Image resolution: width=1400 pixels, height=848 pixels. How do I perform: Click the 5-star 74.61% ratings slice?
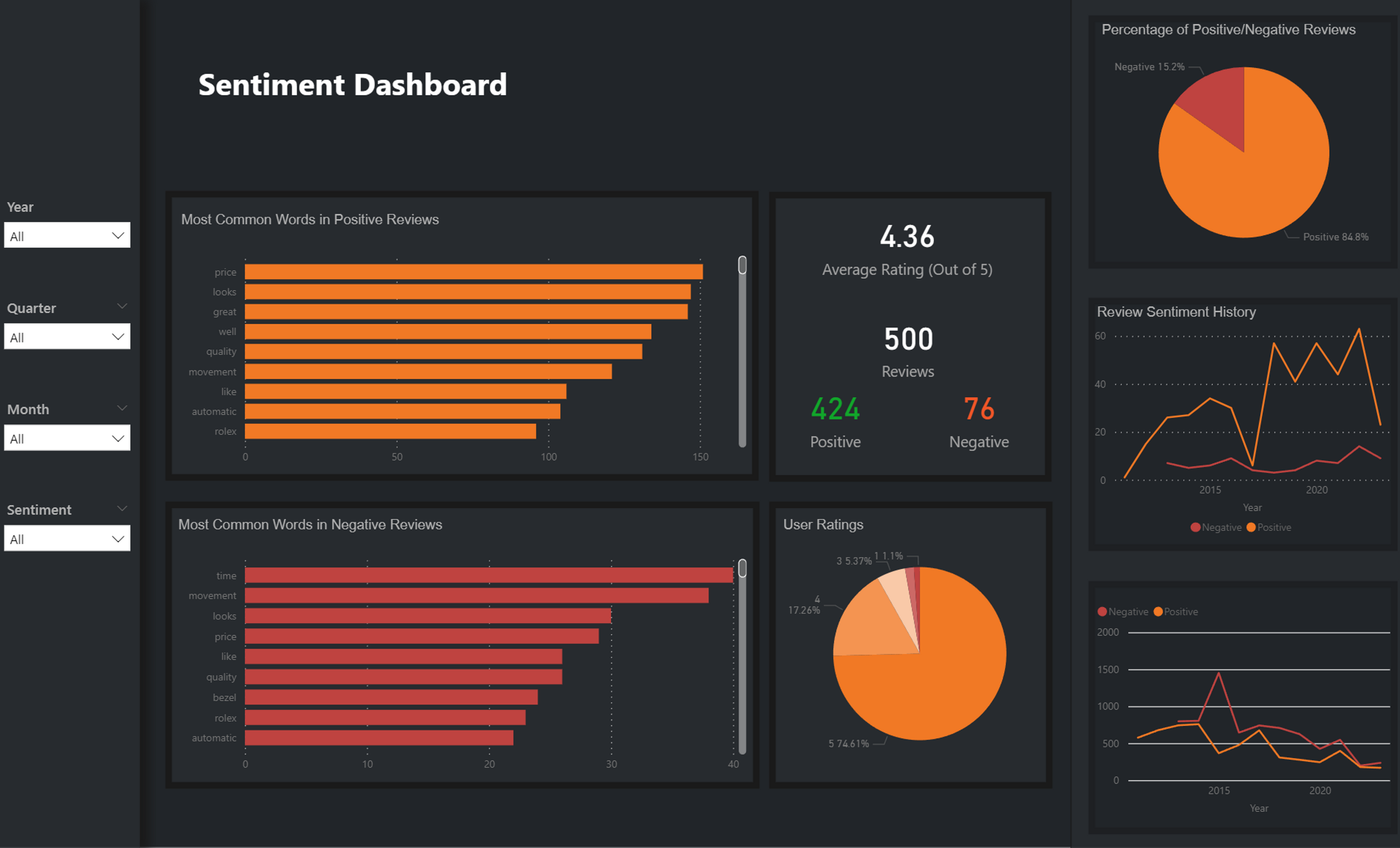[x=954, y=676]
